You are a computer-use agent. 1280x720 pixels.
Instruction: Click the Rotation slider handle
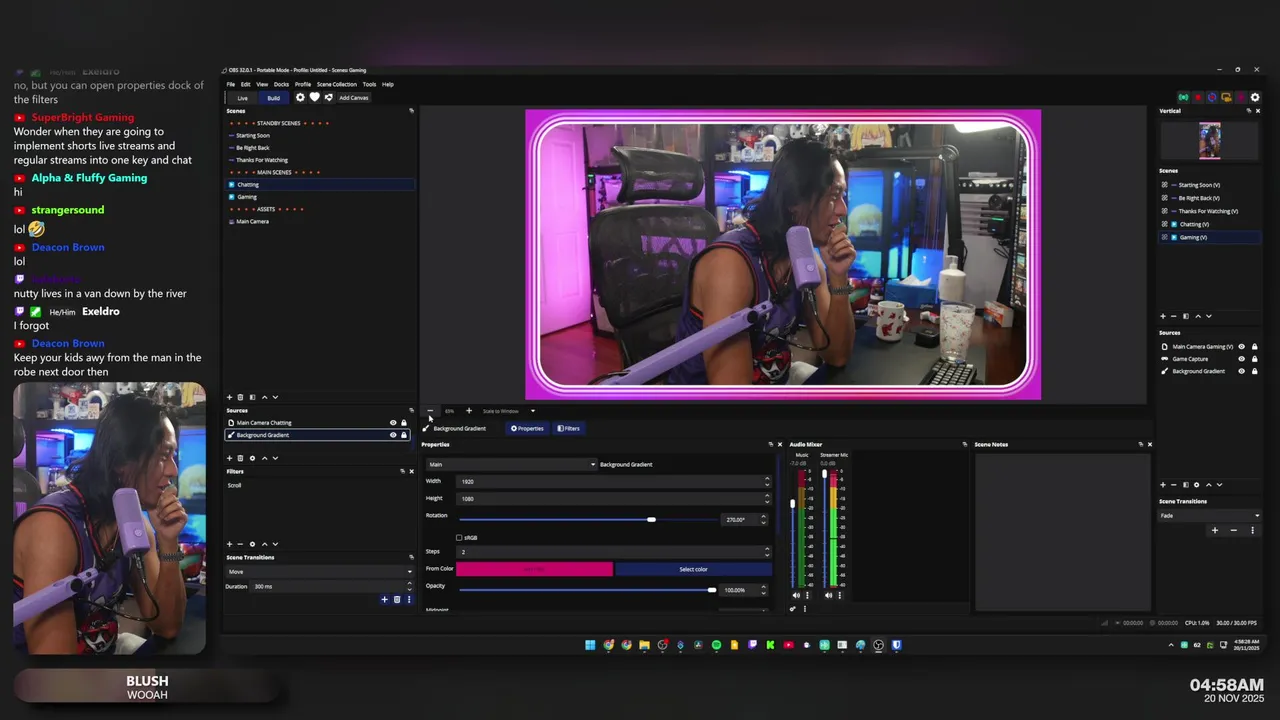tap(651, 520)
